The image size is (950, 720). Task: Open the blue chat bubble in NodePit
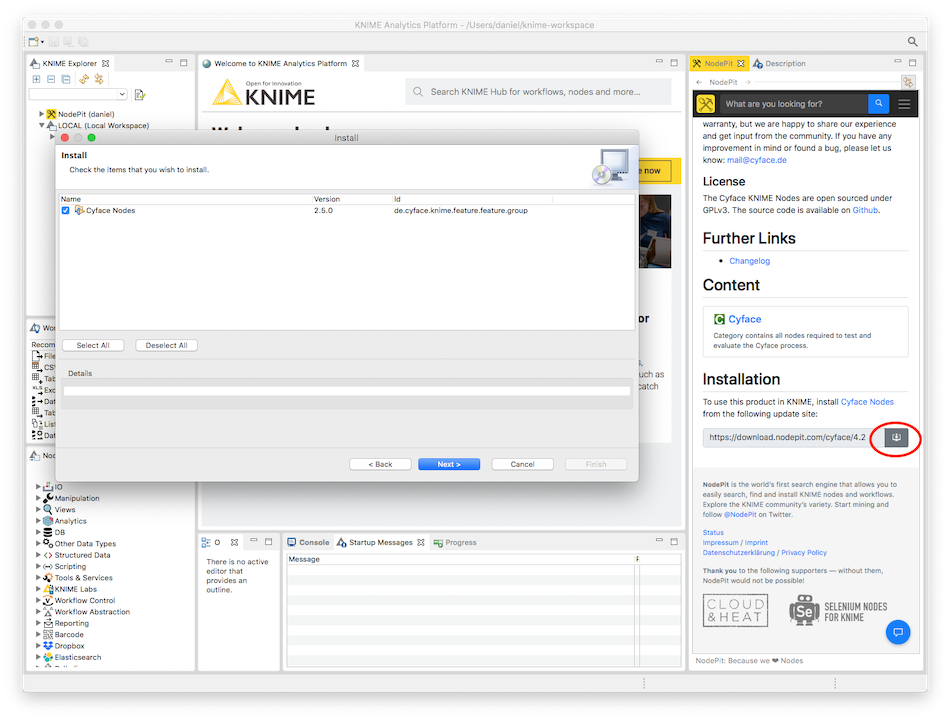[x=897, y=631]
